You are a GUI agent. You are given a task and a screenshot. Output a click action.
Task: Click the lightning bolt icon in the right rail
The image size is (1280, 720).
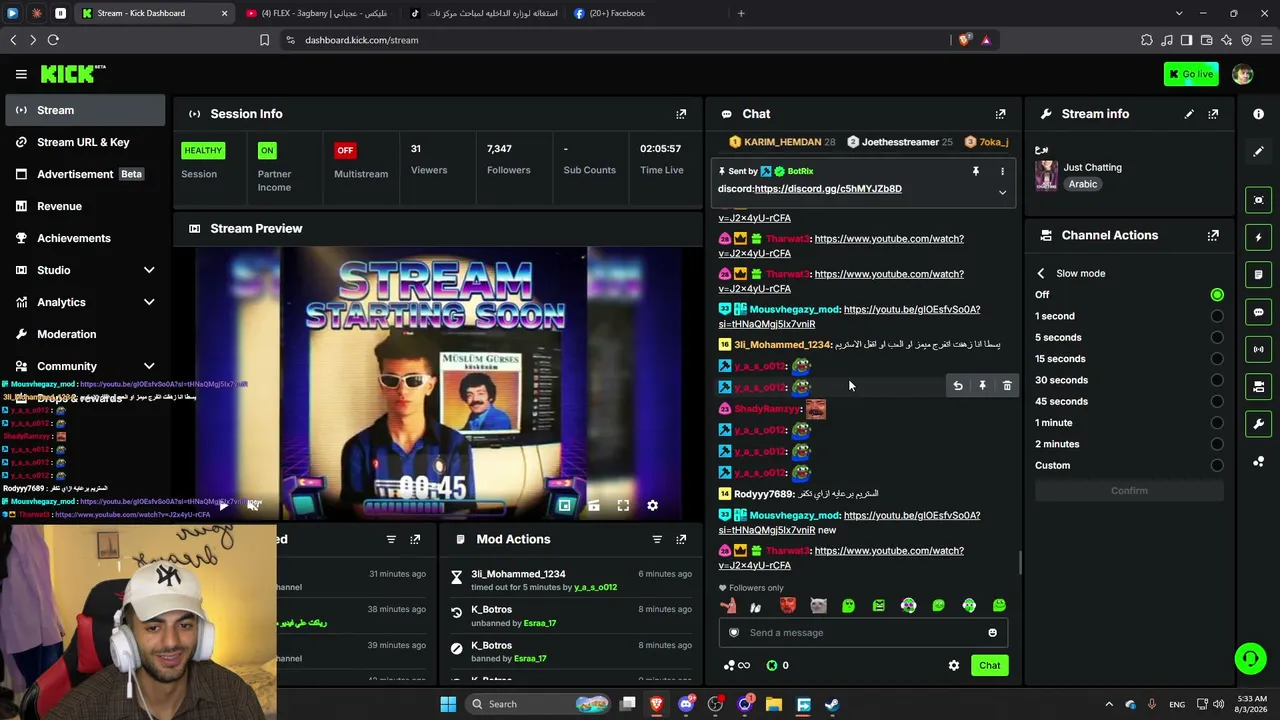click(1258, 237)
